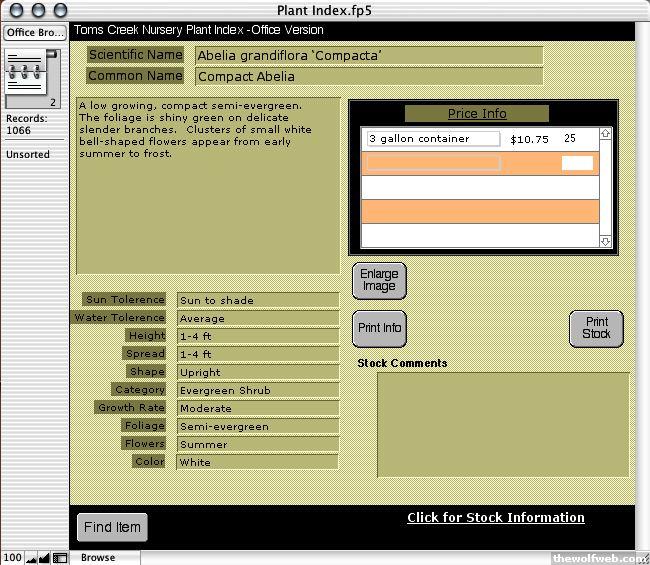Open the Office Browse layout dropdown
The height and width of the screenshot is (565, 650).
coord(34,33)
